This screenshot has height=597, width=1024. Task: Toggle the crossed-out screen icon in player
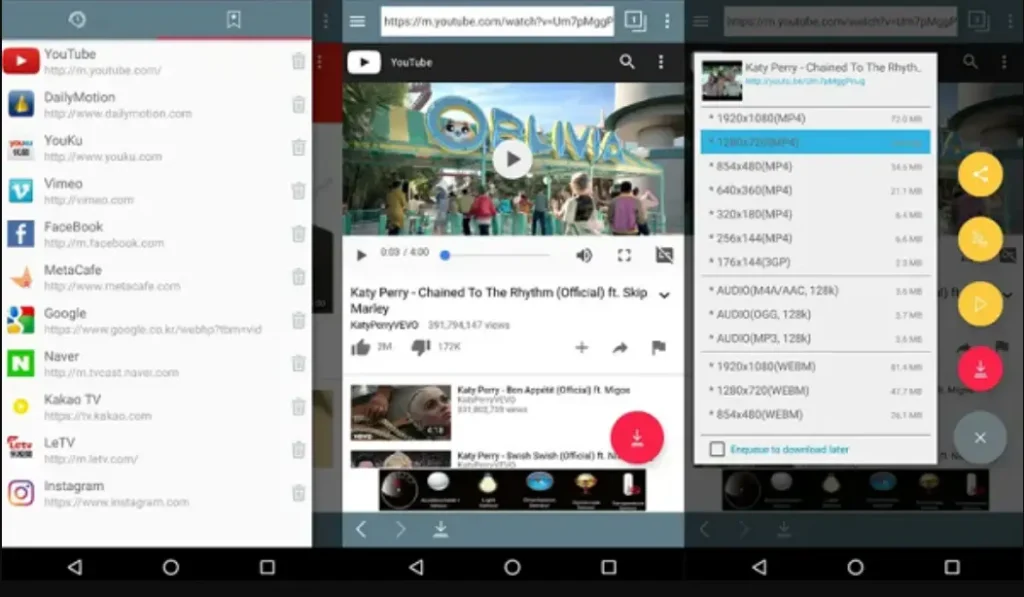pyautogui.click(x=664, y=255)
